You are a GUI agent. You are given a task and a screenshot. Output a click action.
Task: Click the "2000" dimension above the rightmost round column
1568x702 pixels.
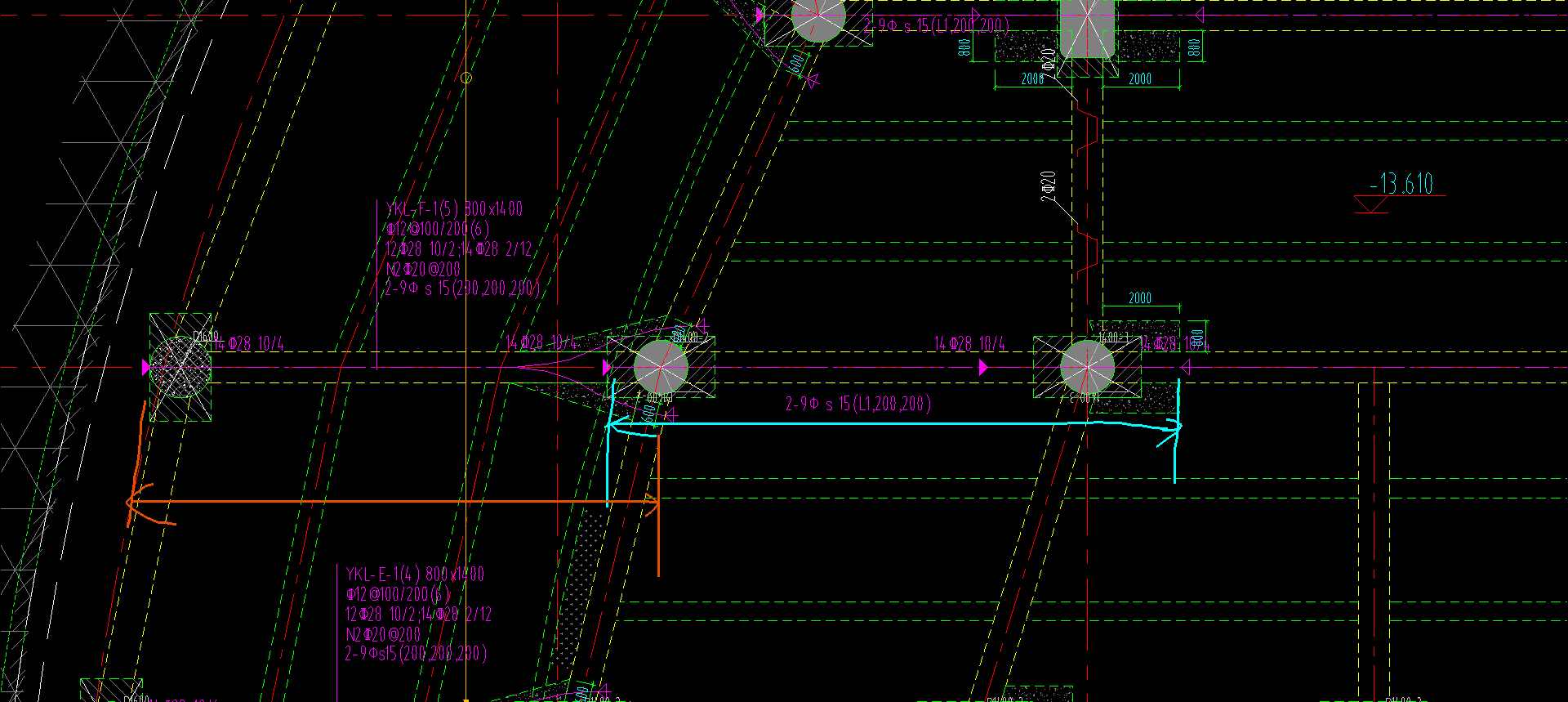coord(1140,298)
